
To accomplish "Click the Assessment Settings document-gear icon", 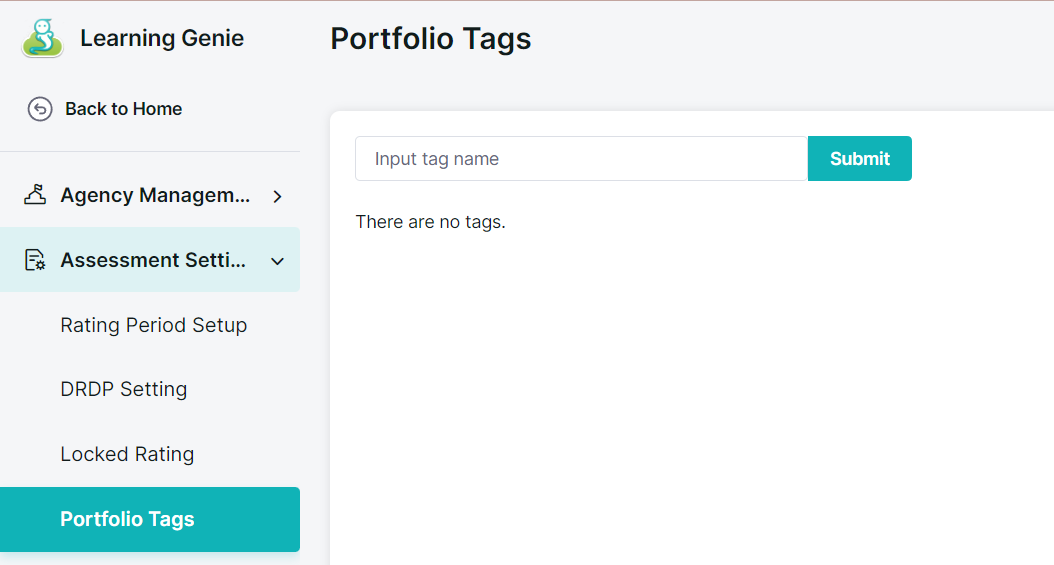I will pos(35,260).
